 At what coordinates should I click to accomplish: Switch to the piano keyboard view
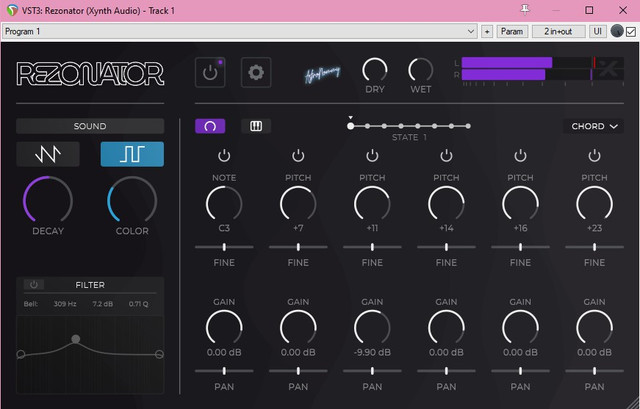click(256, 126)
